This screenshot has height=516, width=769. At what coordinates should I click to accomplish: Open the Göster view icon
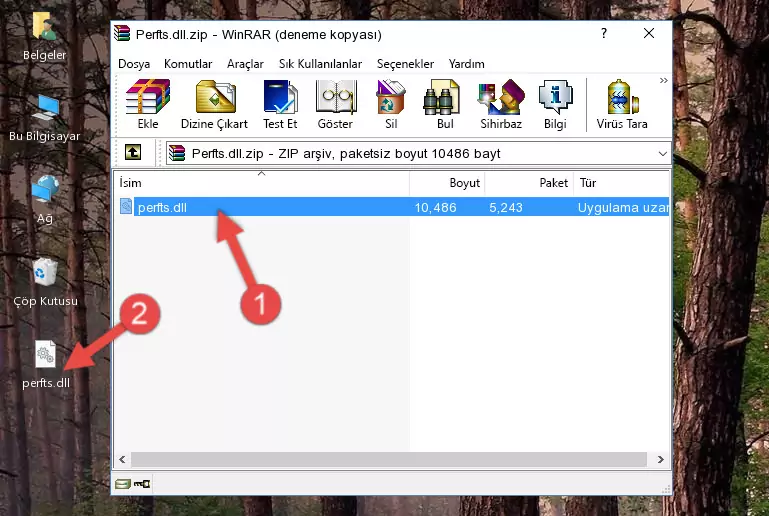335,104
